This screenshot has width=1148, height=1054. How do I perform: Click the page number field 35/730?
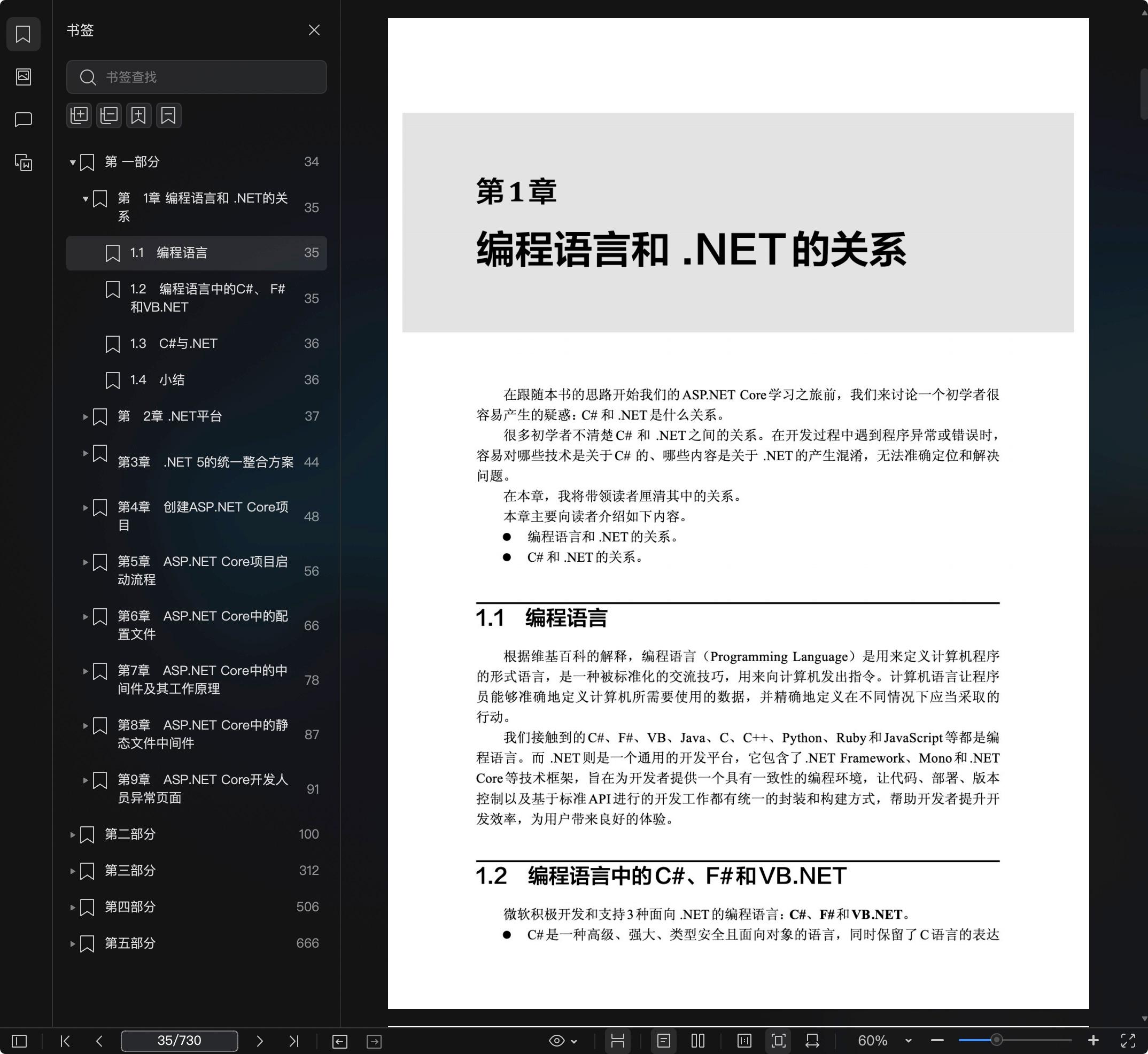180,1041
